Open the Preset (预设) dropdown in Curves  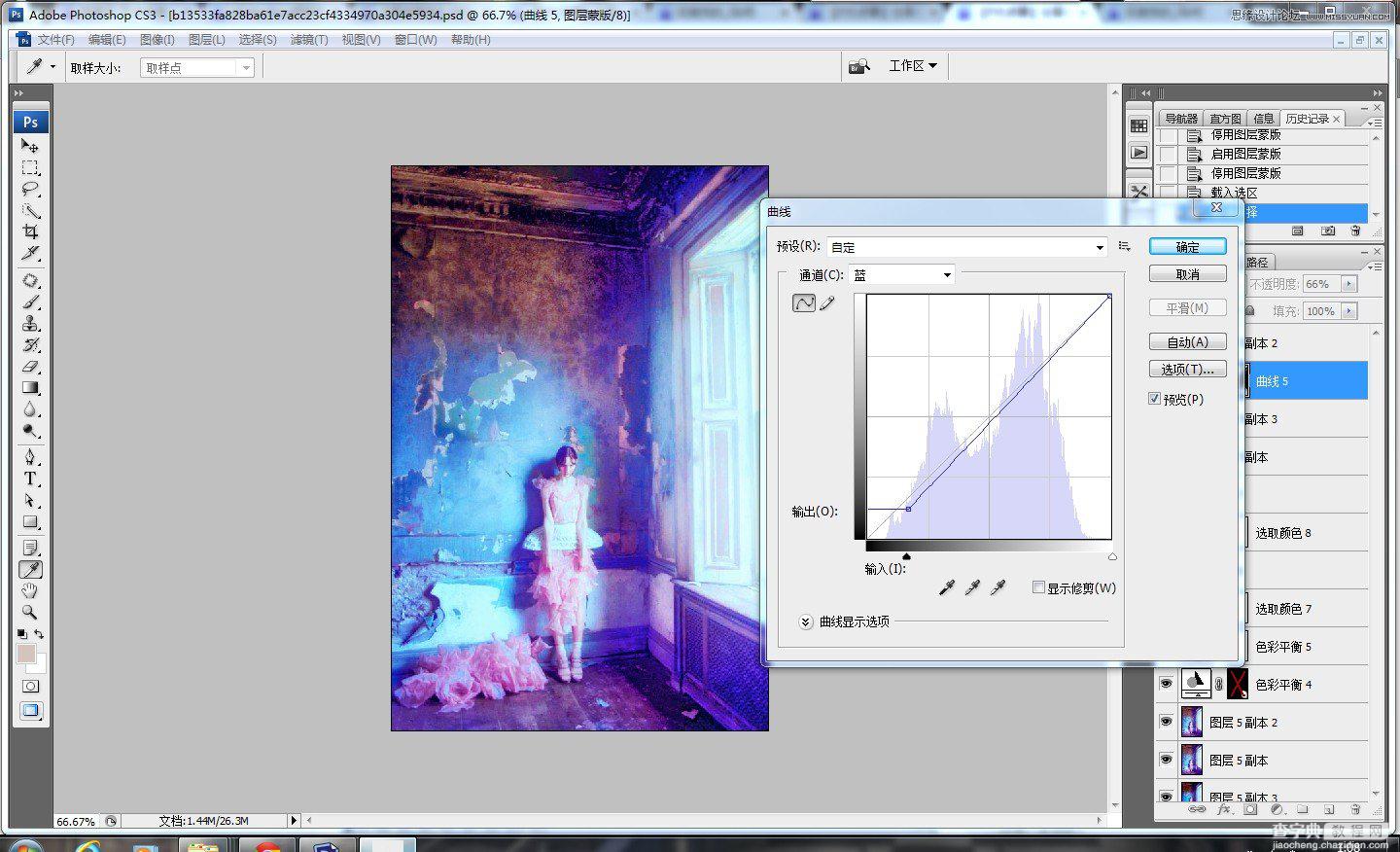[967, 247]
